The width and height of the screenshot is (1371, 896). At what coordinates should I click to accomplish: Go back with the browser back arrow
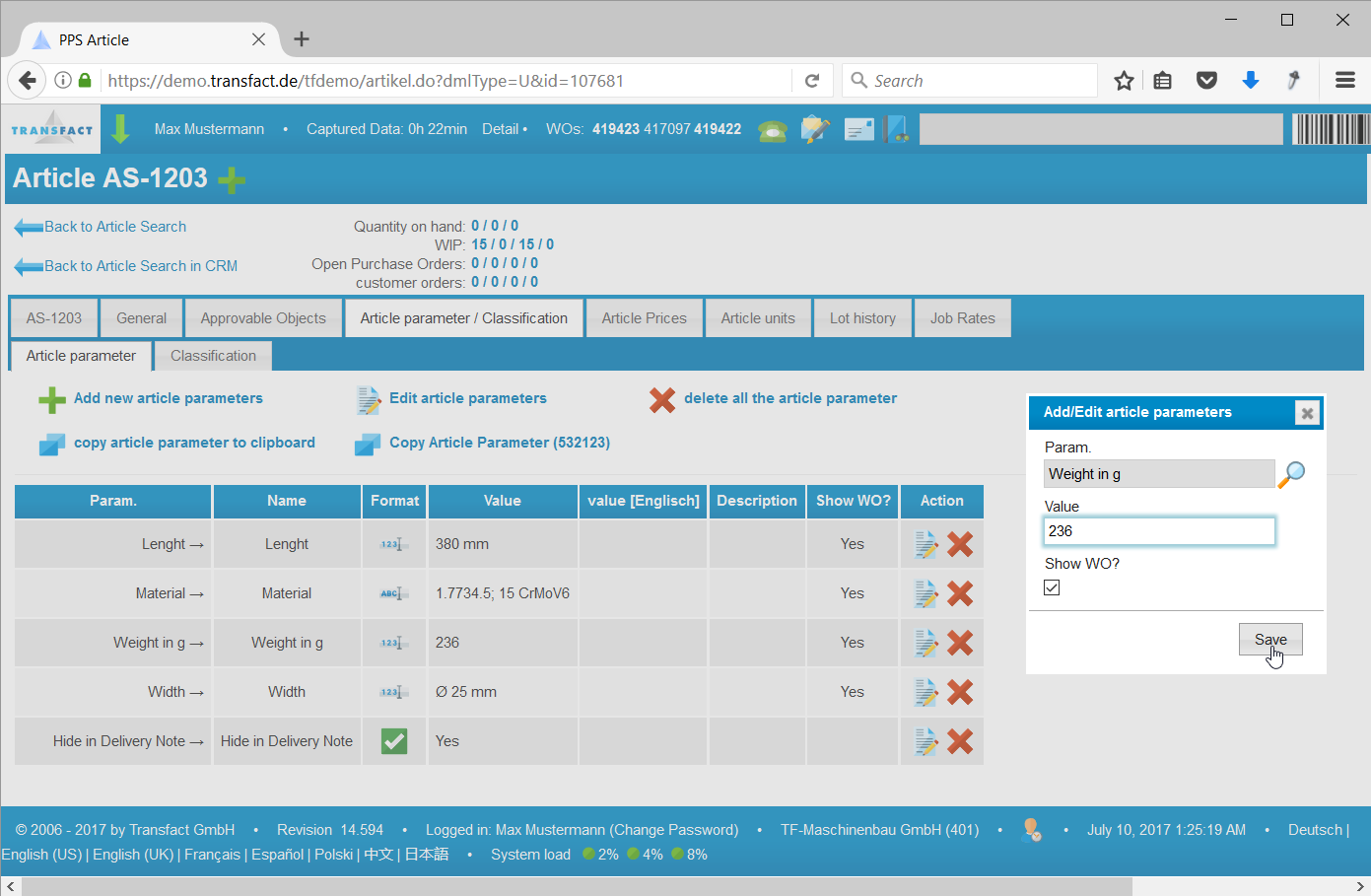(28, 81)
